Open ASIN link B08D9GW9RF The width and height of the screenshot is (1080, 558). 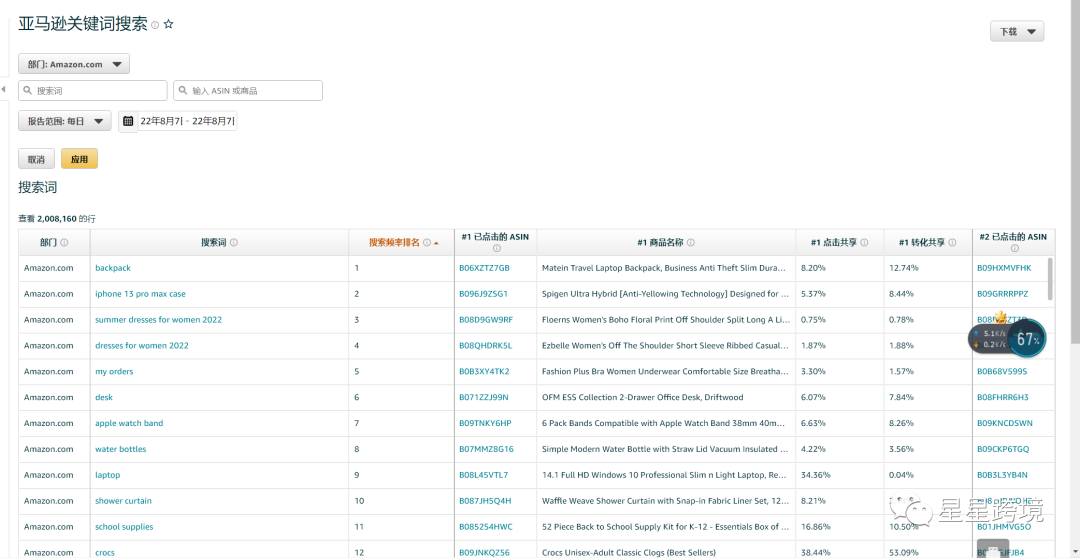[x=486, y=320]
